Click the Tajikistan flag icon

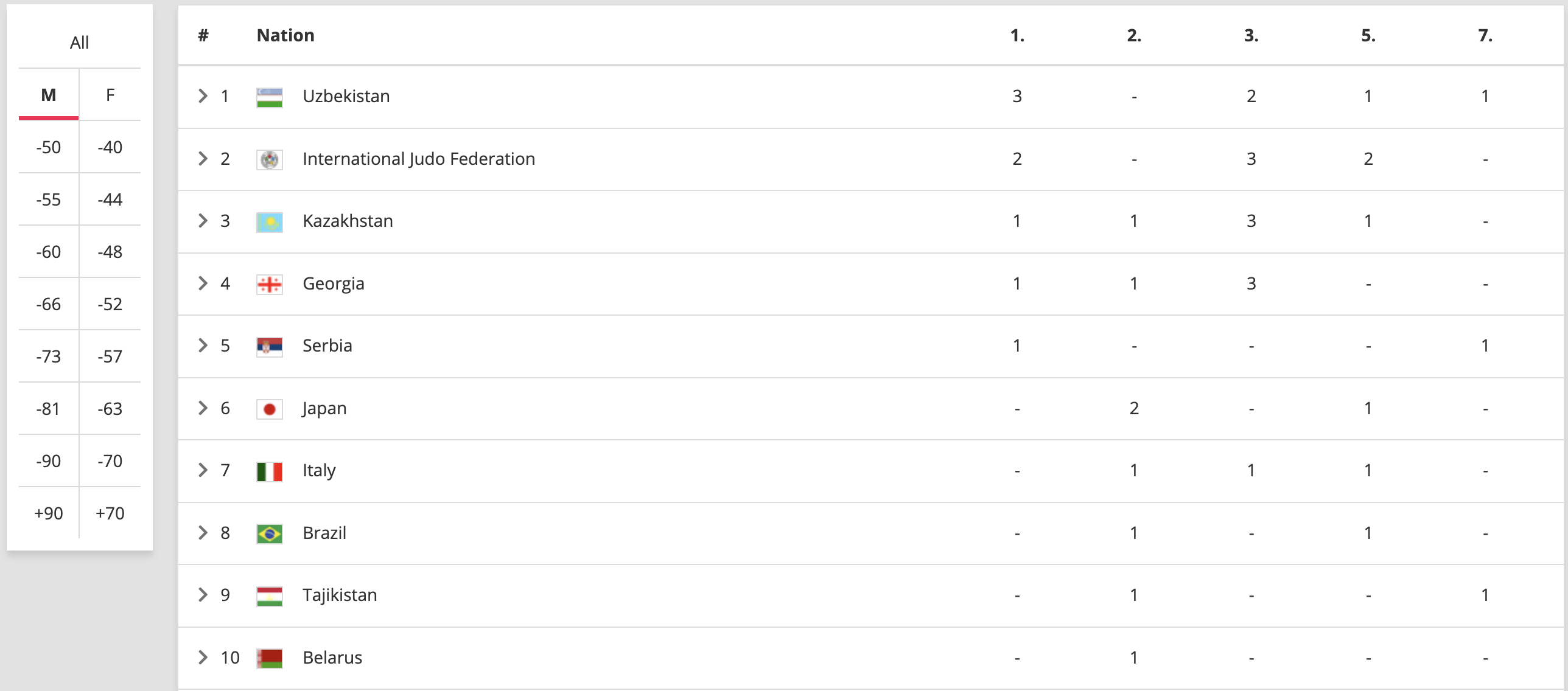click(x=269, y=596)
